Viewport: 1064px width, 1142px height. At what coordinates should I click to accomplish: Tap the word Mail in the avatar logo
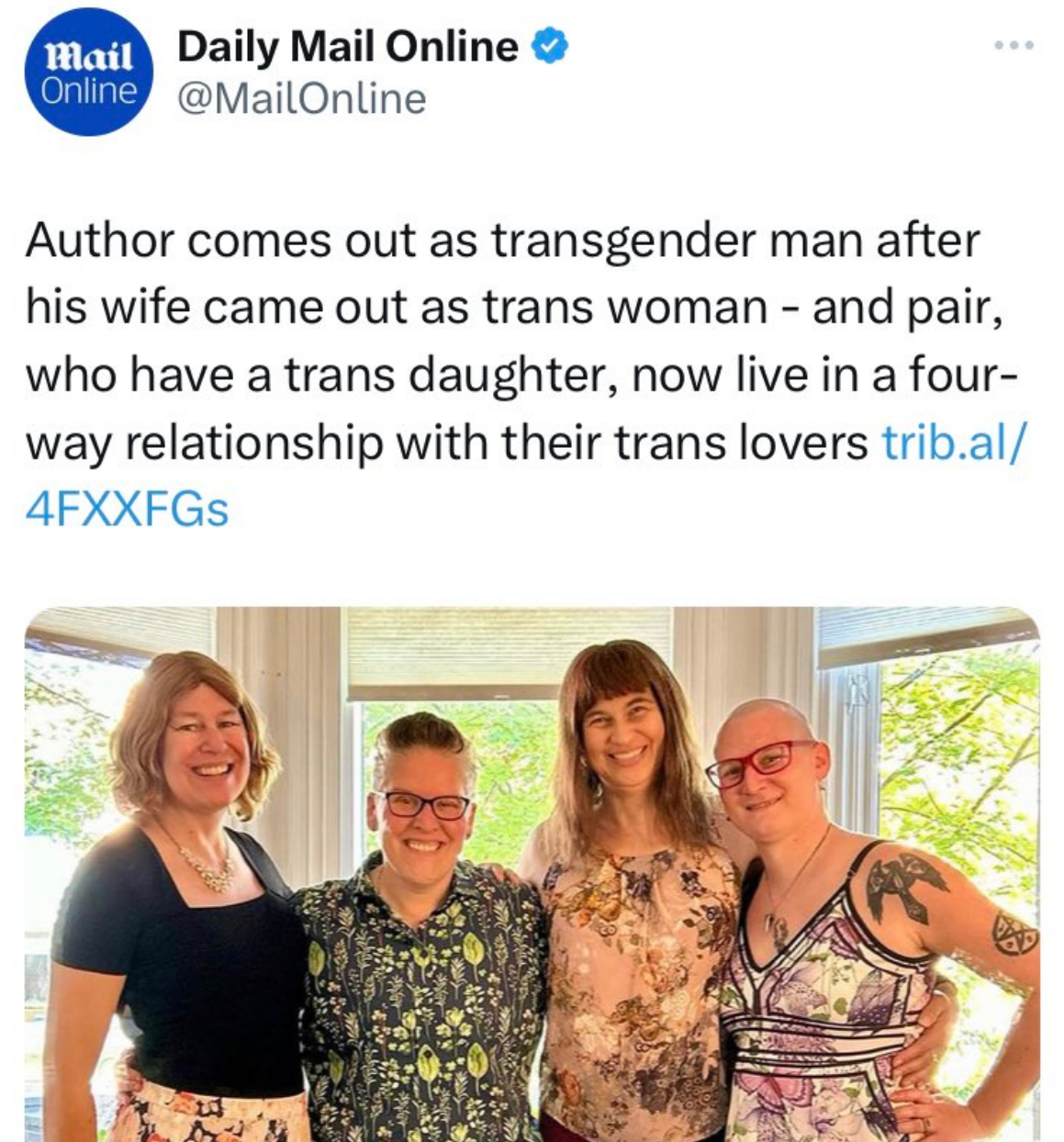(89, 57)
